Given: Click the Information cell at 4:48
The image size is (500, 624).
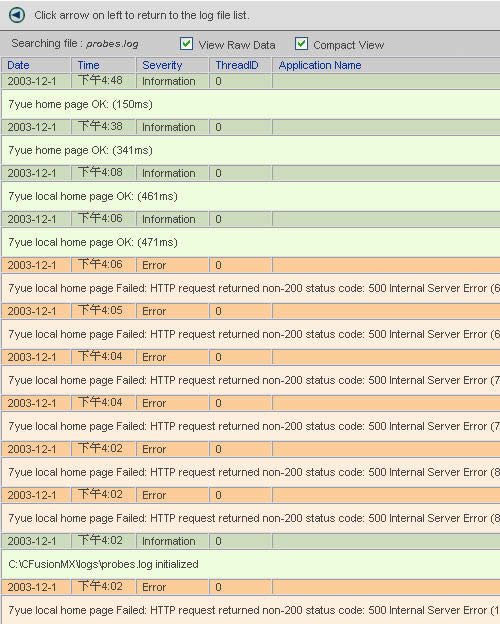Looking at the screenshot, I should (x=172, y=81).
